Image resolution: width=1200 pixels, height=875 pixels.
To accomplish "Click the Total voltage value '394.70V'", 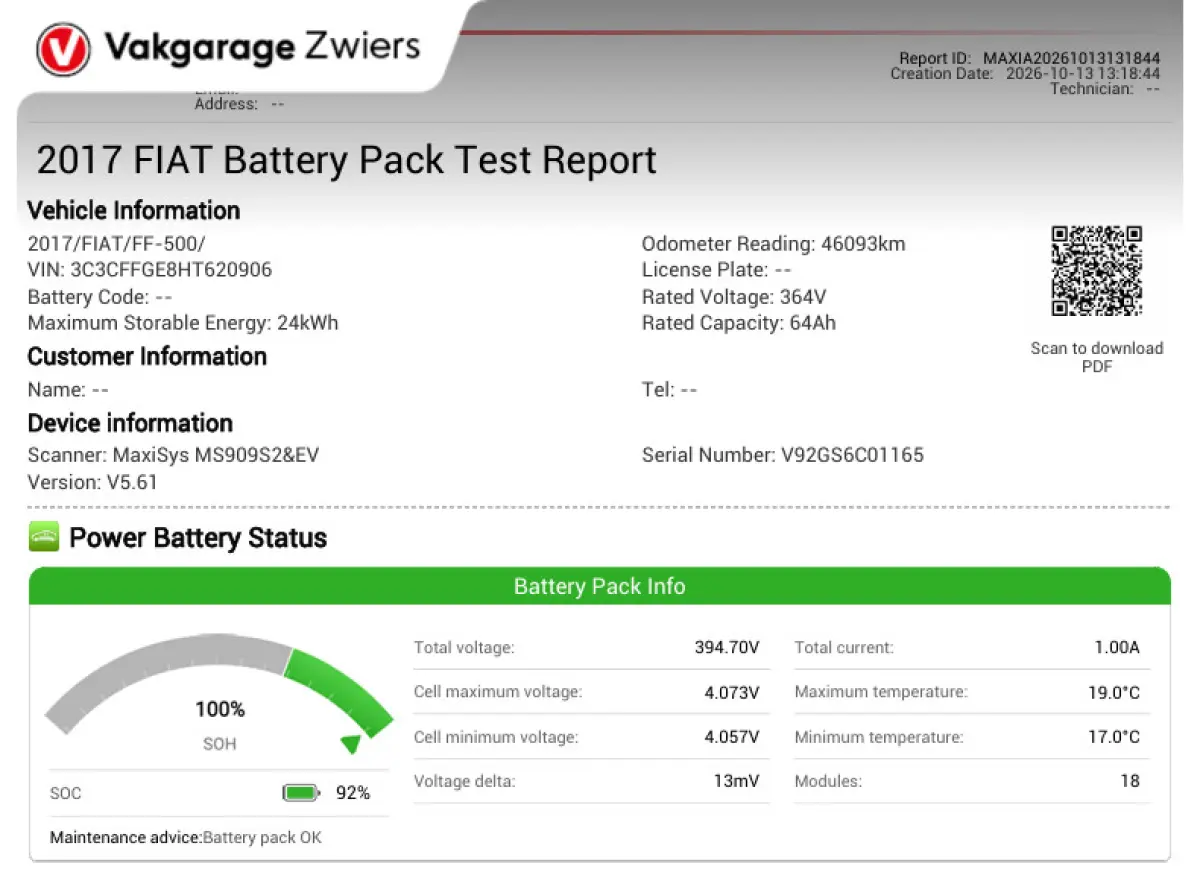I will pyautogui.click(x=727, y=647).
